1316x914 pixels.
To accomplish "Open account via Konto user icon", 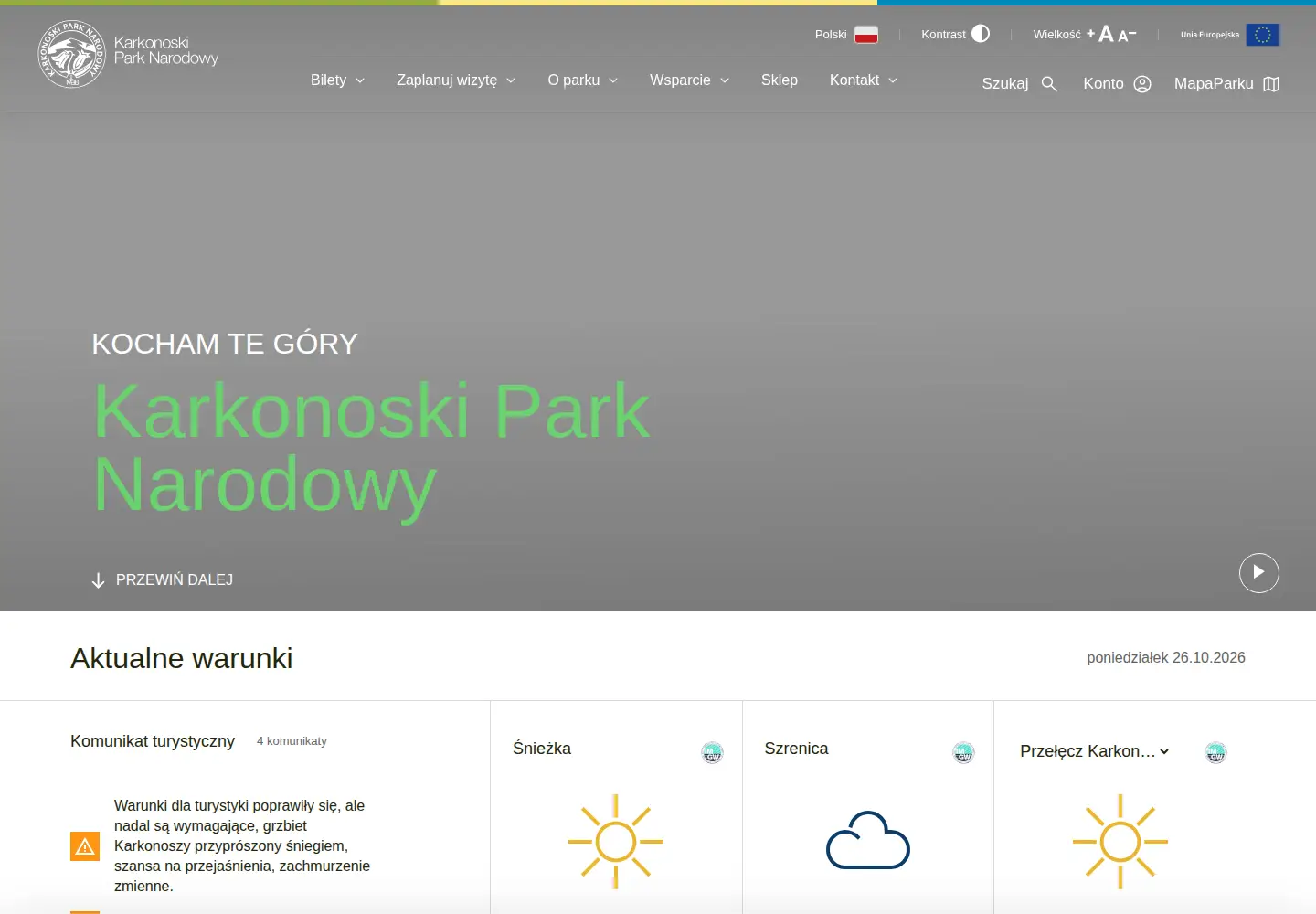I will coord(1142,84).
